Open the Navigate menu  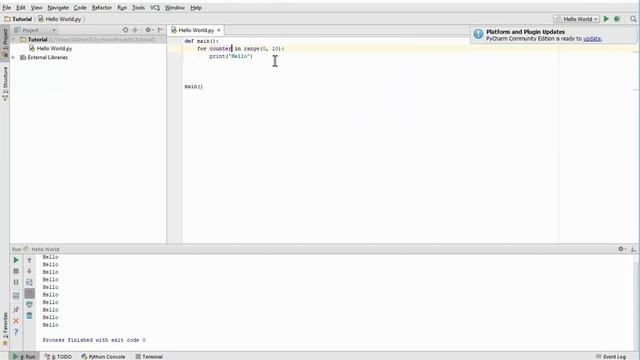58,8
